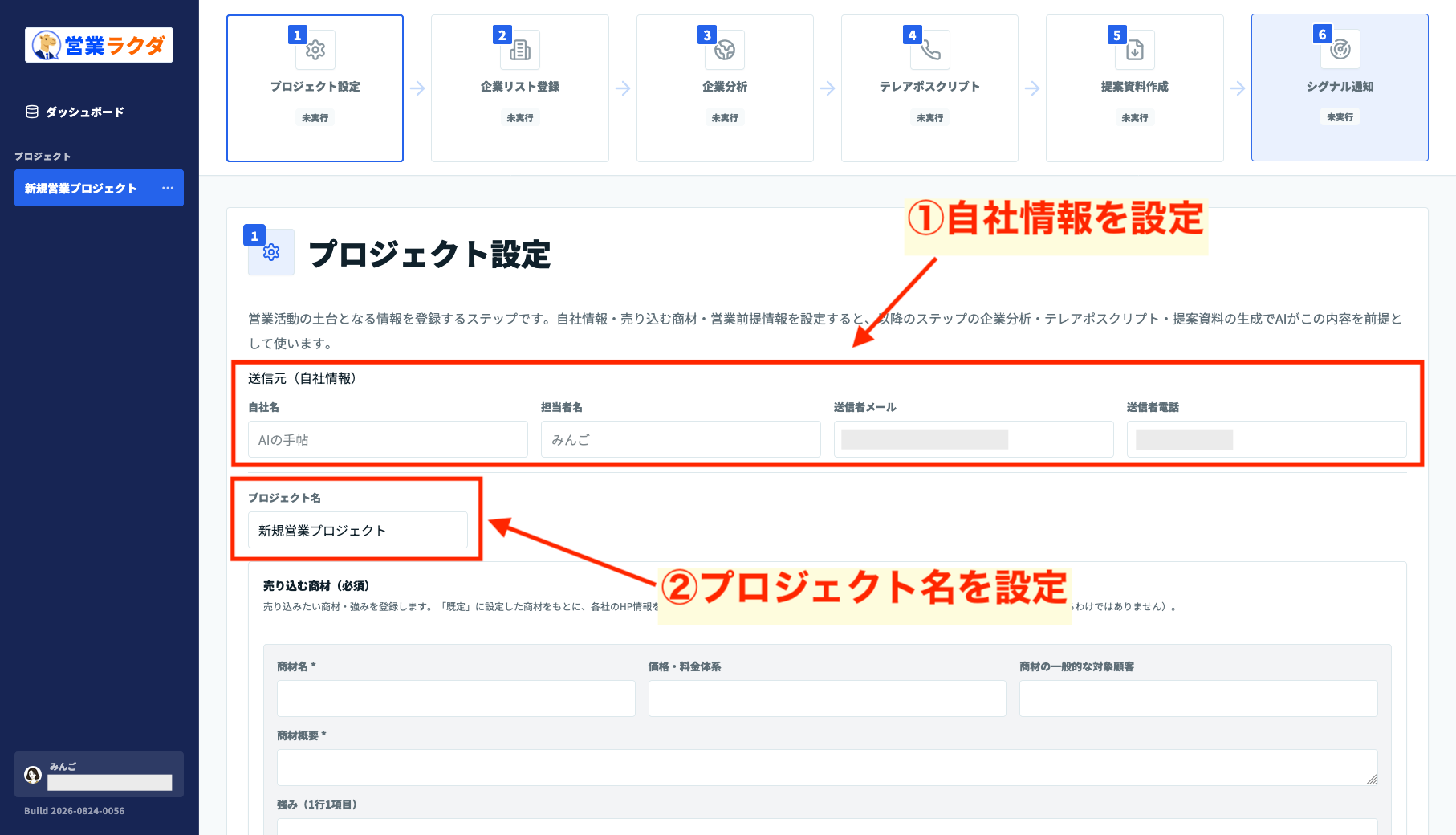Click the 営業ラクダ camel logo
This screenshot has width=1456, height=835.
(x=99, y=45)
